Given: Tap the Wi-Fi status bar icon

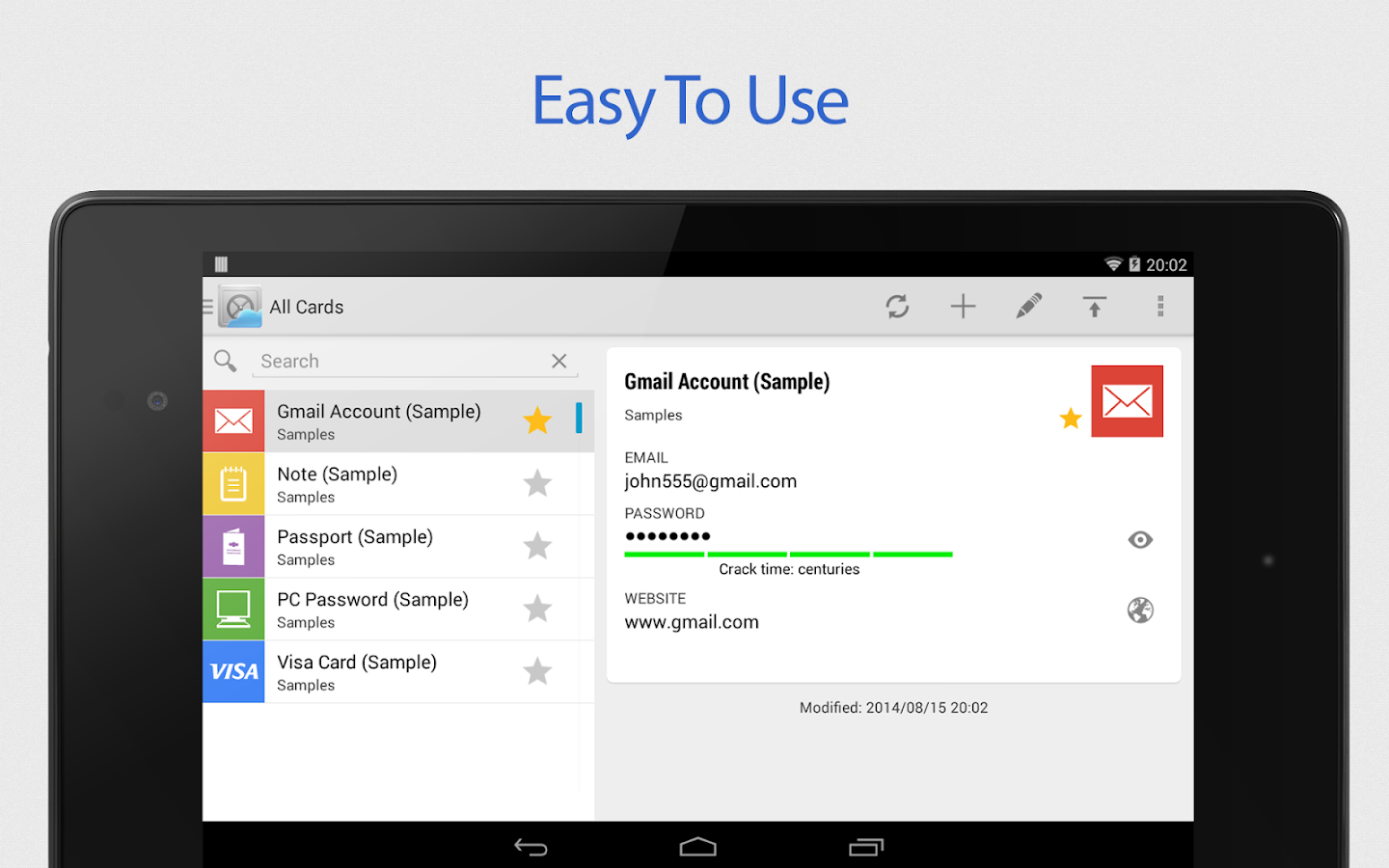Looking at the screenshot, I should click(x=1113, y=264).
